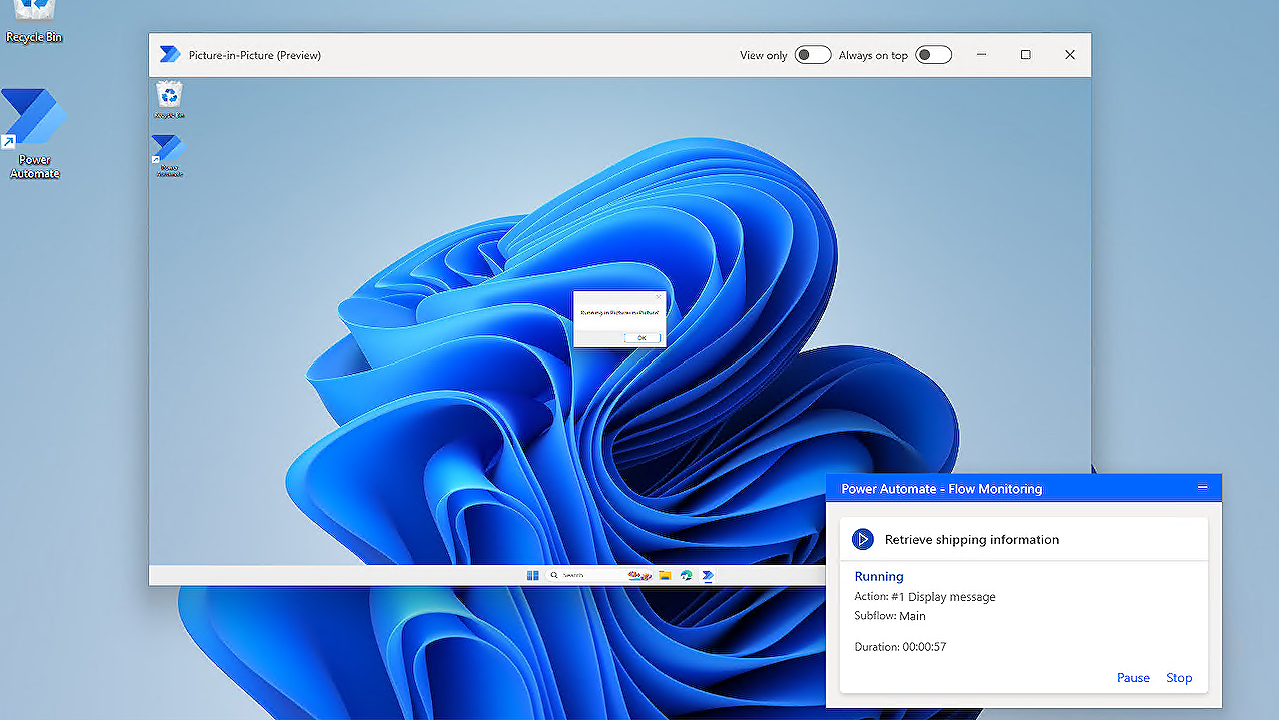Minimize the Flow Monitoring window

pos(1202,488)
